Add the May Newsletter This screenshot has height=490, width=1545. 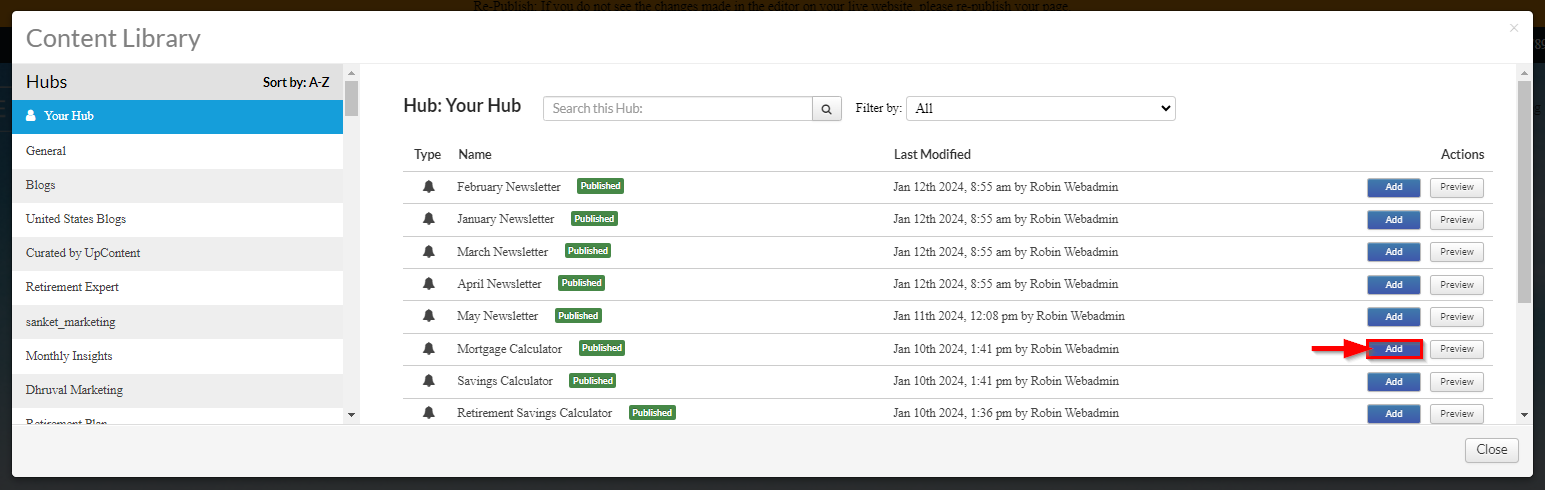pos(1394,317)
